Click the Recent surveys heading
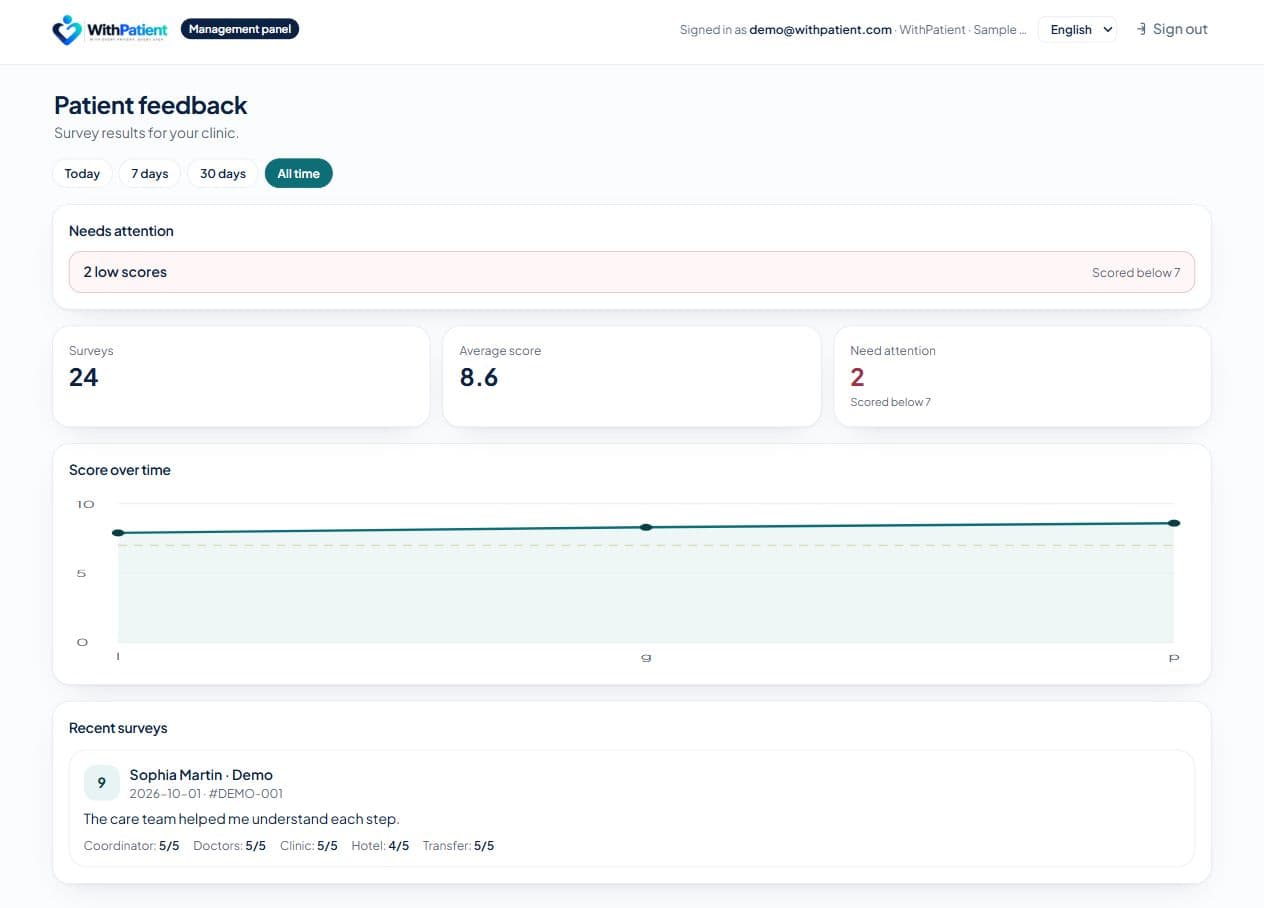Screen dimensions: 1264x908 coord(118,728)
